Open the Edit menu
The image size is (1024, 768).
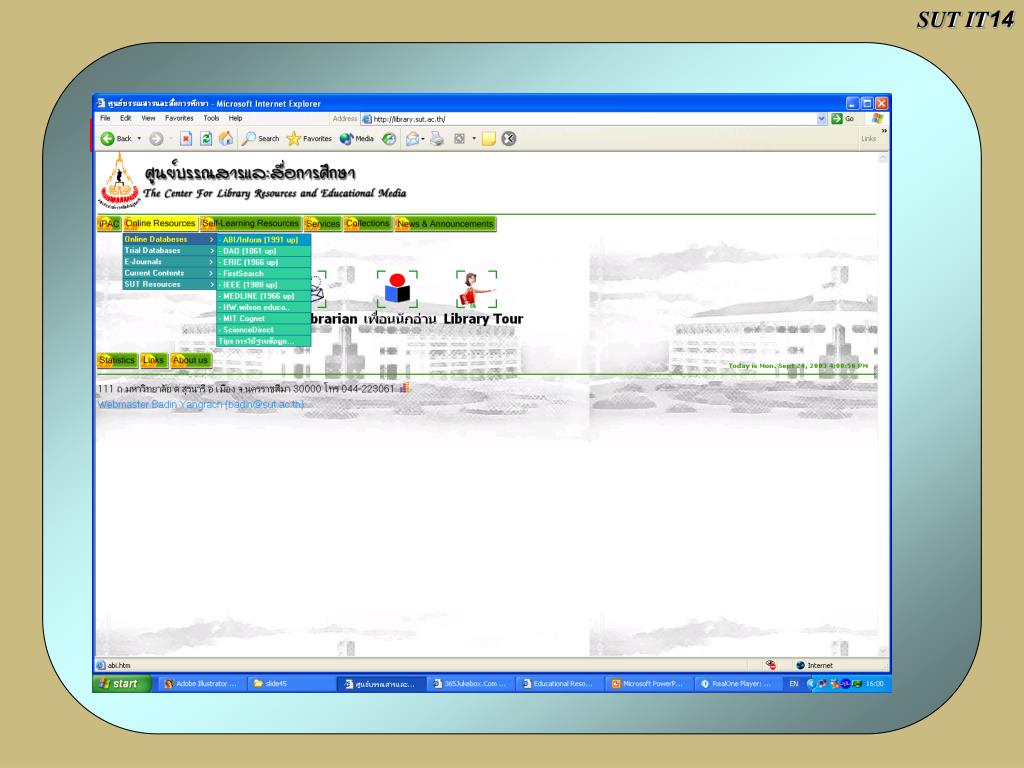click(x=125, y=118)
